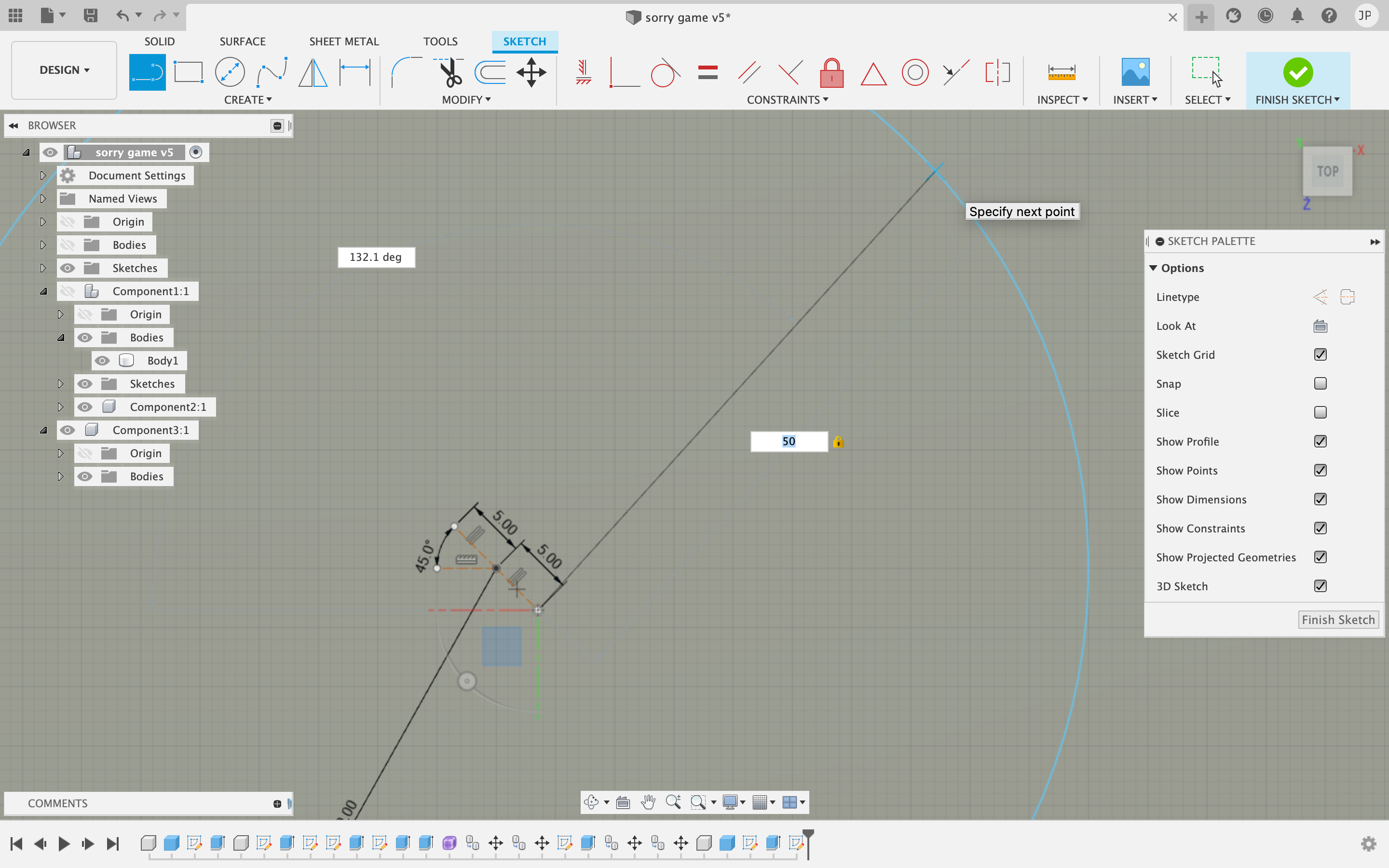Toggle the Show Constraints checkbox
Viewport: 1389px width, 868px height.
click(x=1320, y=528)
